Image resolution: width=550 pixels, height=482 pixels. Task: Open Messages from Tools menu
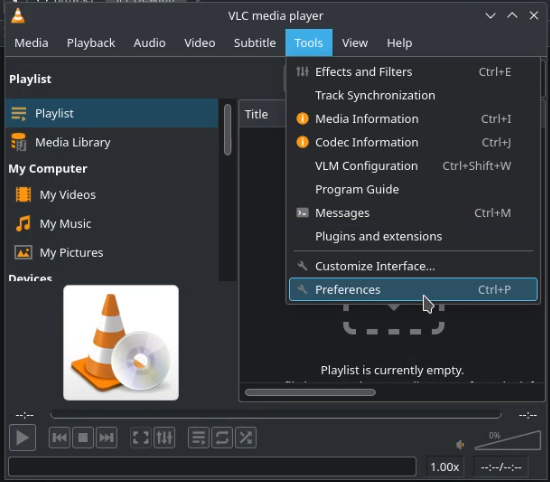click(413, 213)
